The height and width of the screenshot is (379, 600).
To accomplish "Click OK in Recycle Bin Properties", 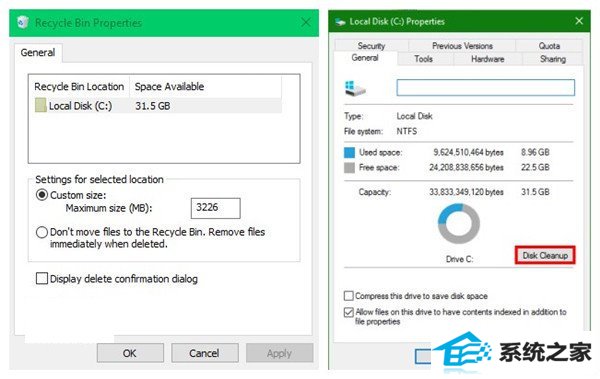I will coord(130,353).
